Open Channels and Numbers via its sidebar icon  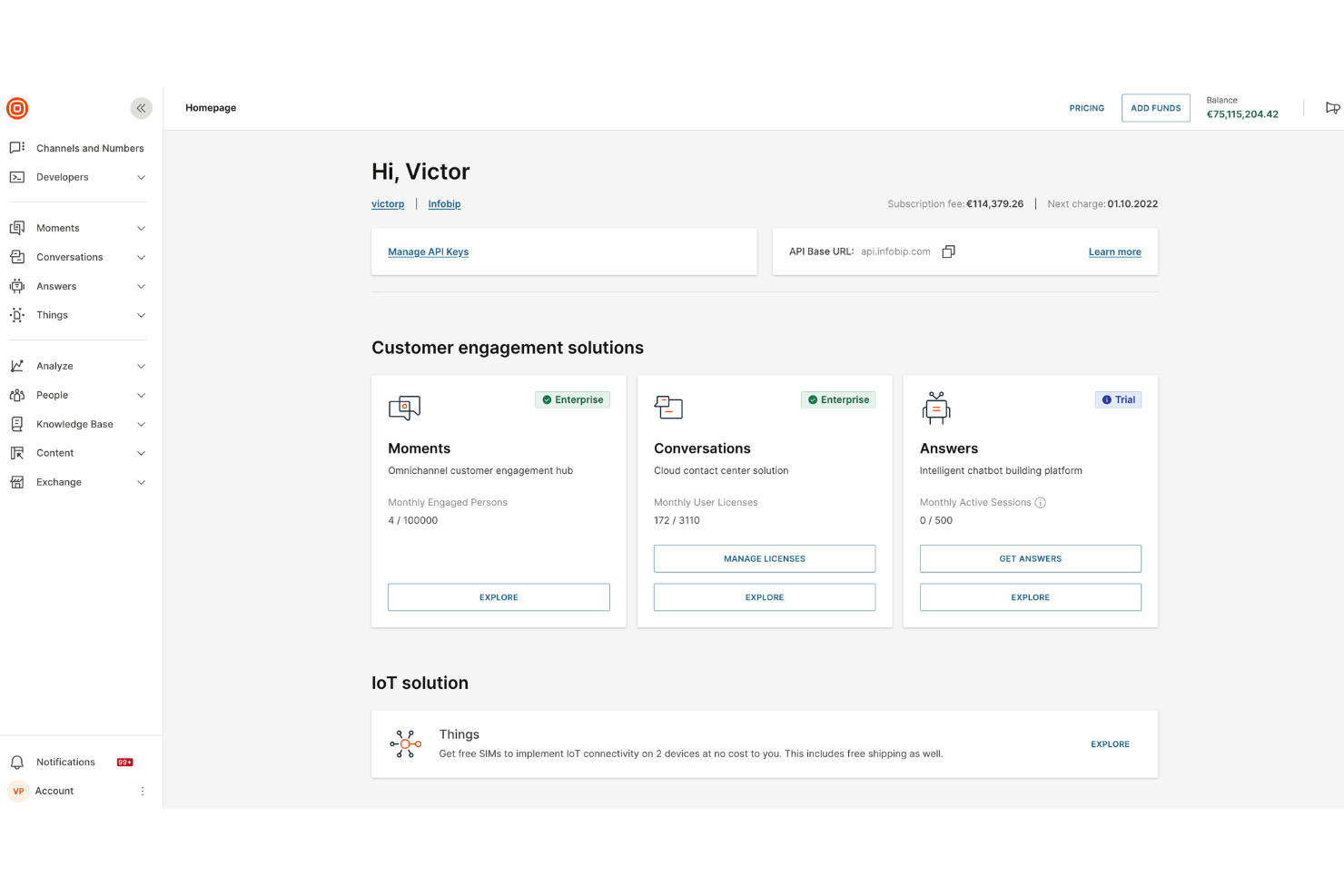point(17,148)
